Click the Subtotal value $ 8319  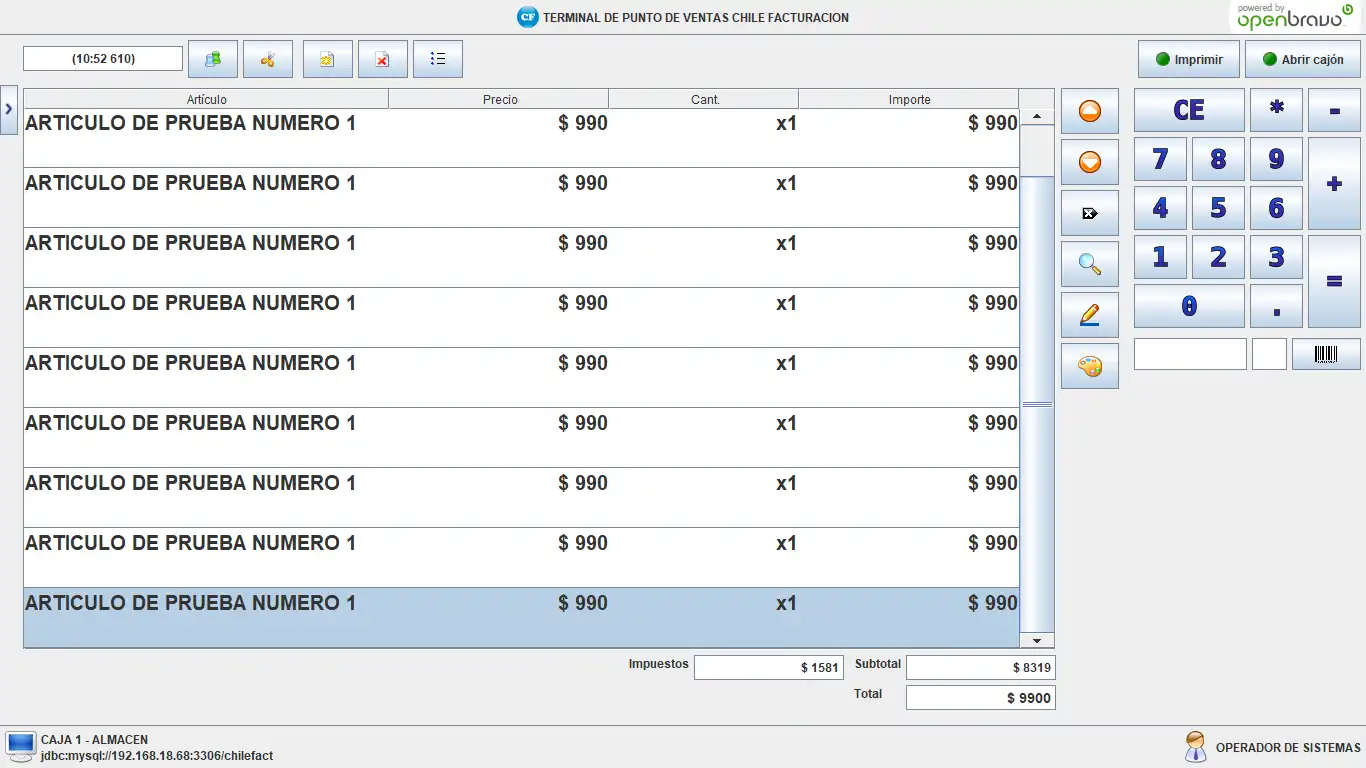[x=980, y=667]
